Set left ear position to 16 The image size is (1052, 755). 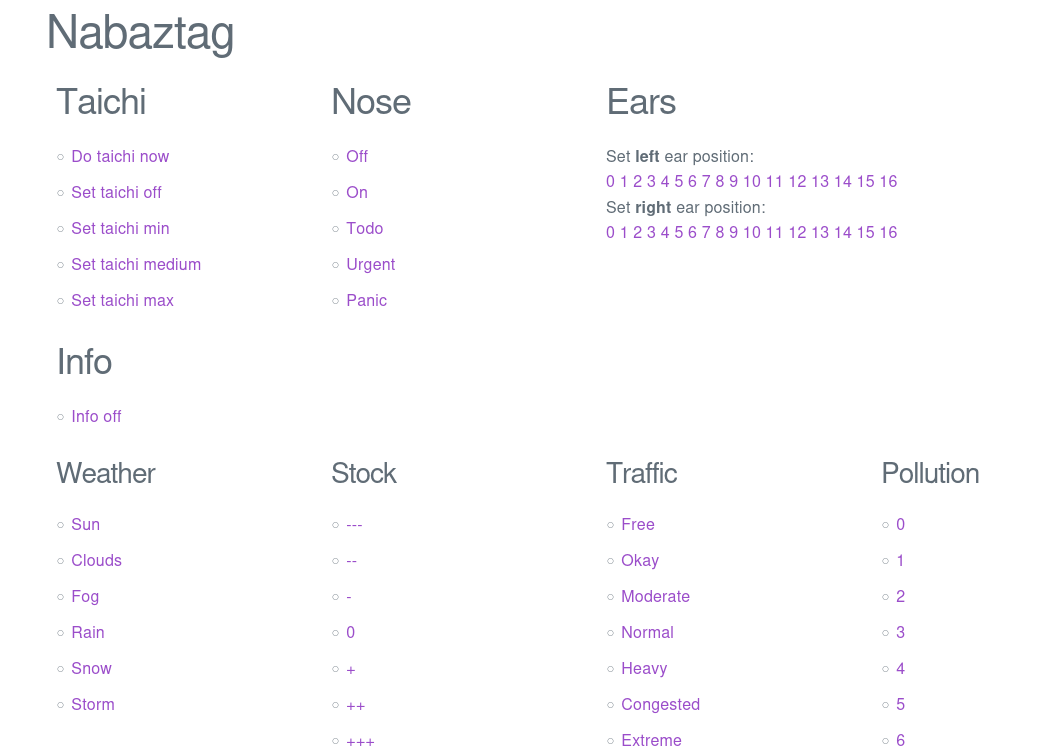888,181
